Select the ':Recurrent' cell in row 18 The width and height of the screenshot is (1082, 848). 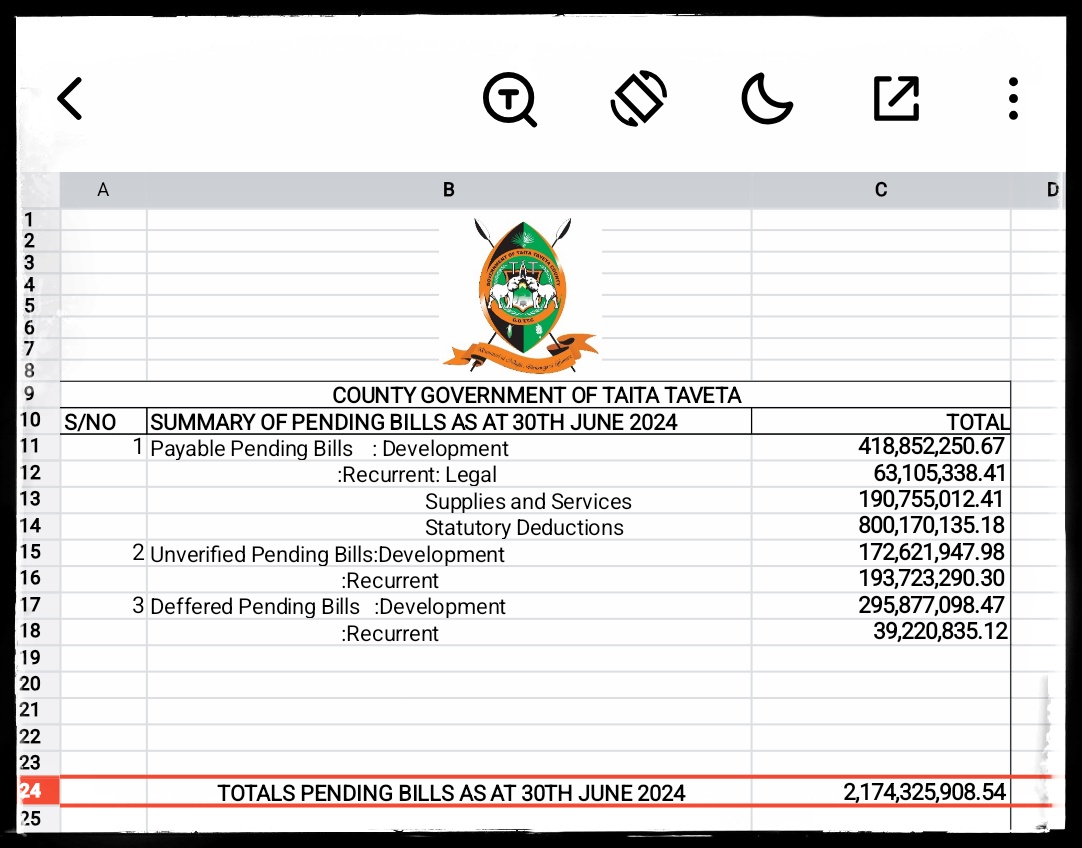[449, 633]
